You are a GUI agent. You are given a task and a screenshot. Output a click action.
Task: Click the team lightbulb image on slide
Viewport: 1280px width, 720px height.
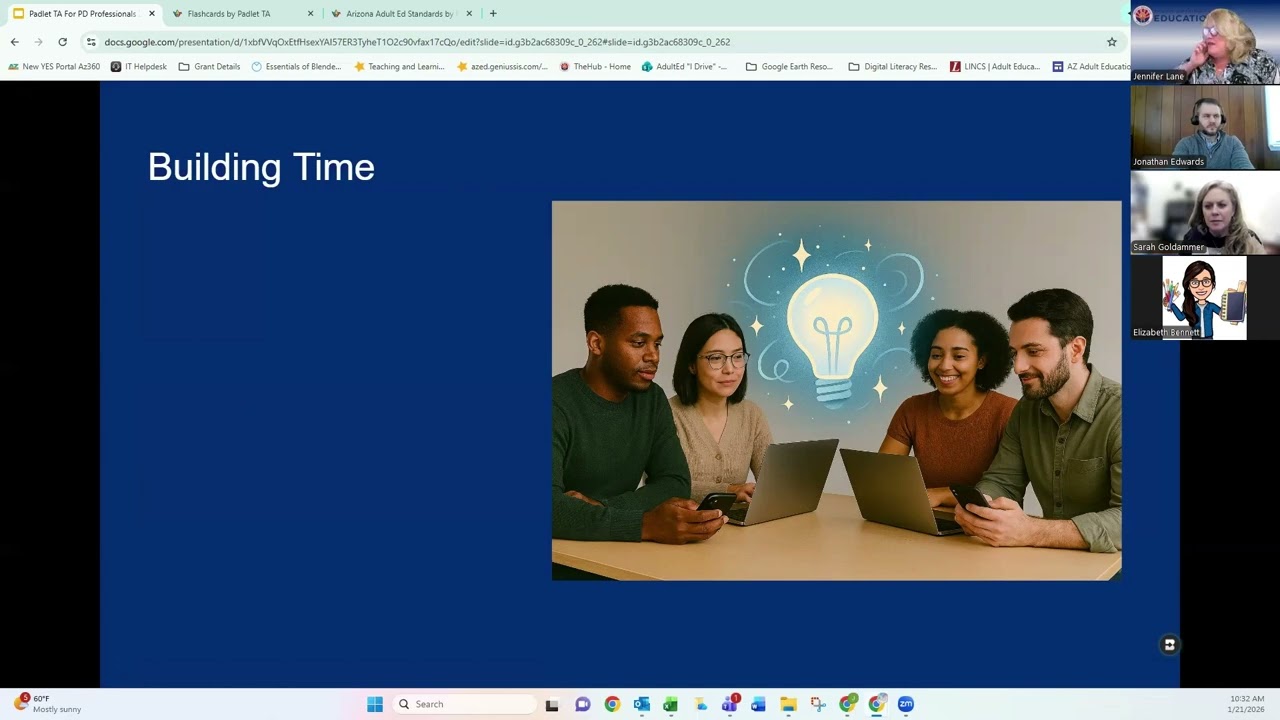836,390
